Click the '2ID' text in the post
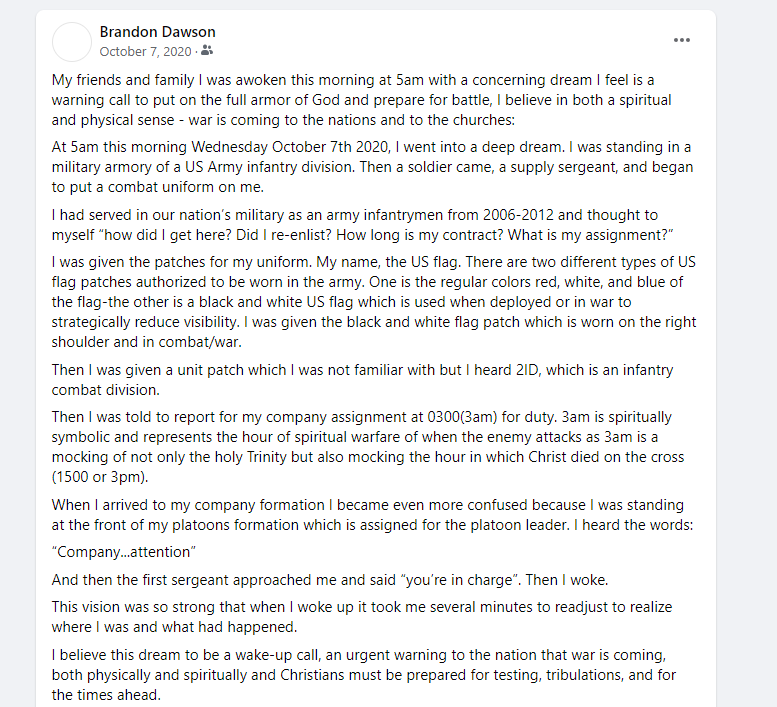Screen dimensions: 777x707 click(526, 370)
